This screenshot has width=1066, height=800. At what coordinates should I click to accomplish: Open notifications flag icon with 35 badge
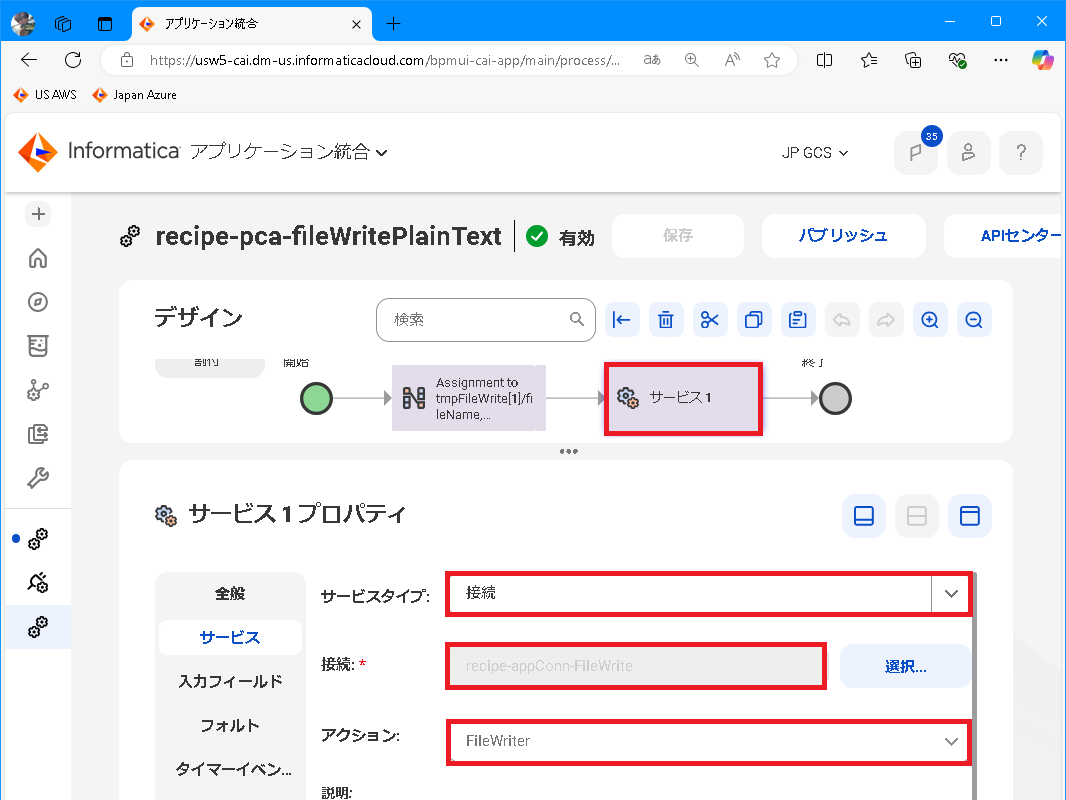[x=916, y=153]
